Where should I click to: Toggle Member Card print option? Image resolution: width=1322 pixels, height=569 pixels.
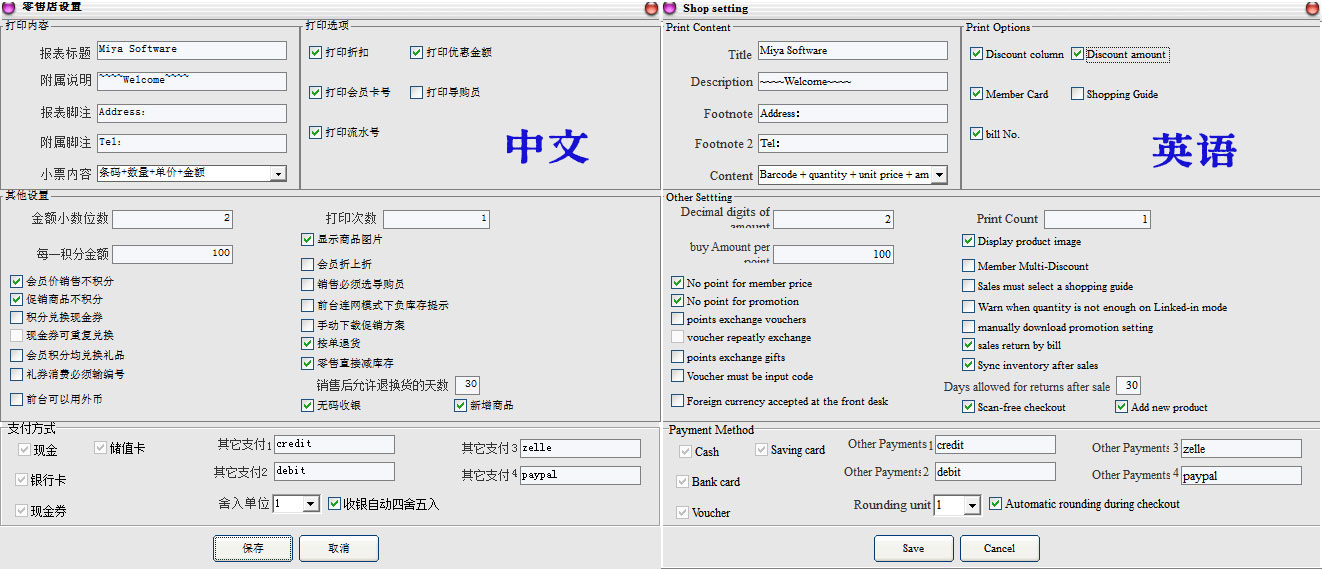tap(976, 94)
